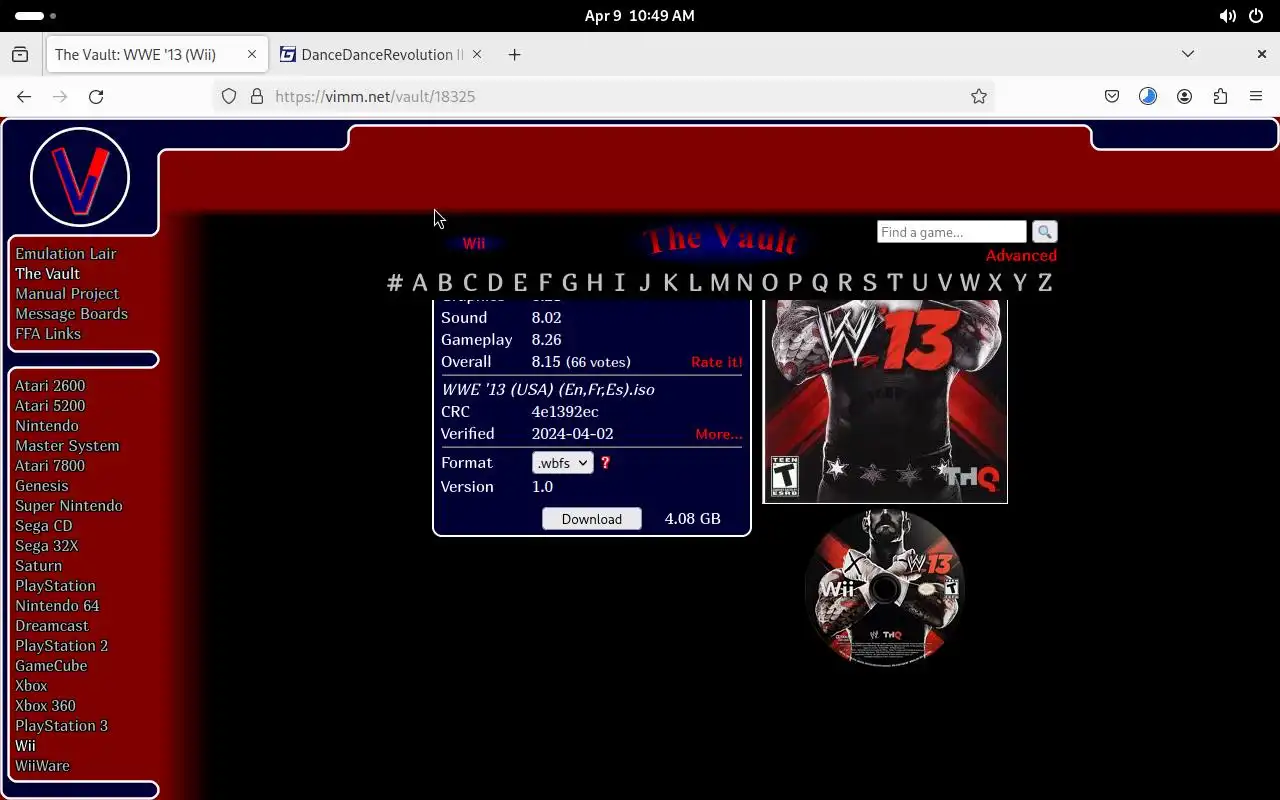This screenshot has height=800, width=1280.
Task: Open the clock showing Apr 9 10:49 AM
Action: [640, 16]
